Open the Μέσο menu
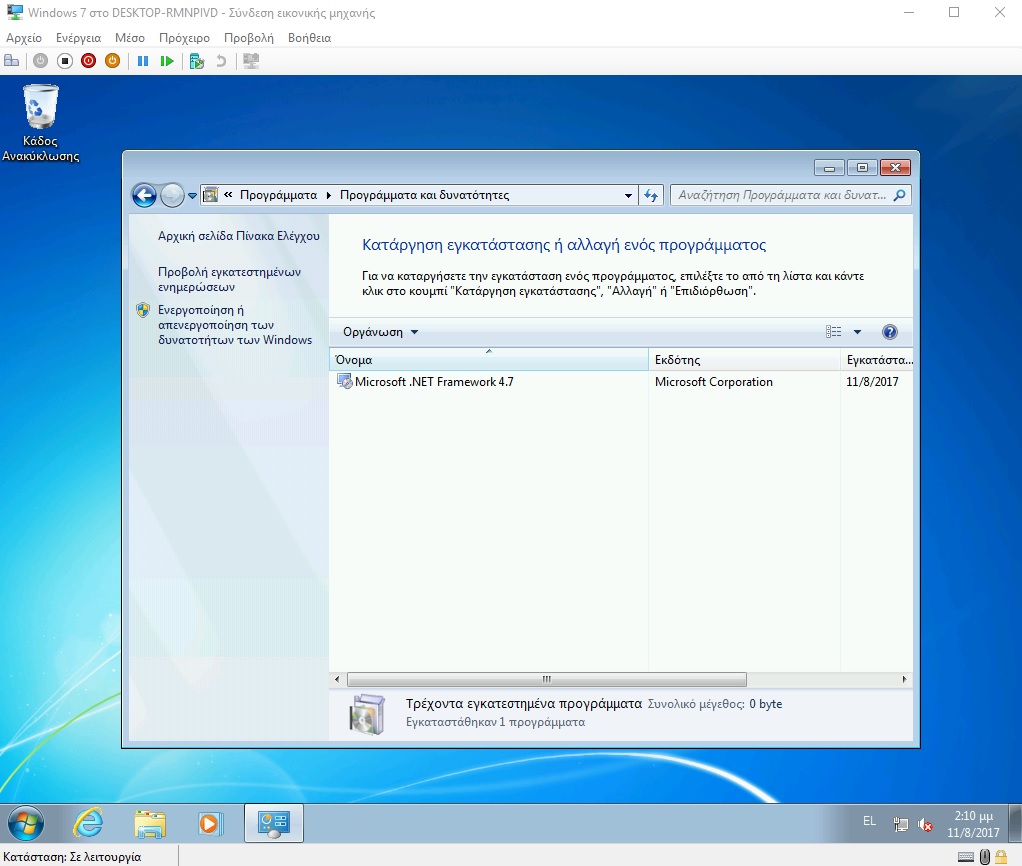The width and height of the screenshot is (1022, 866). coord(130,38)
